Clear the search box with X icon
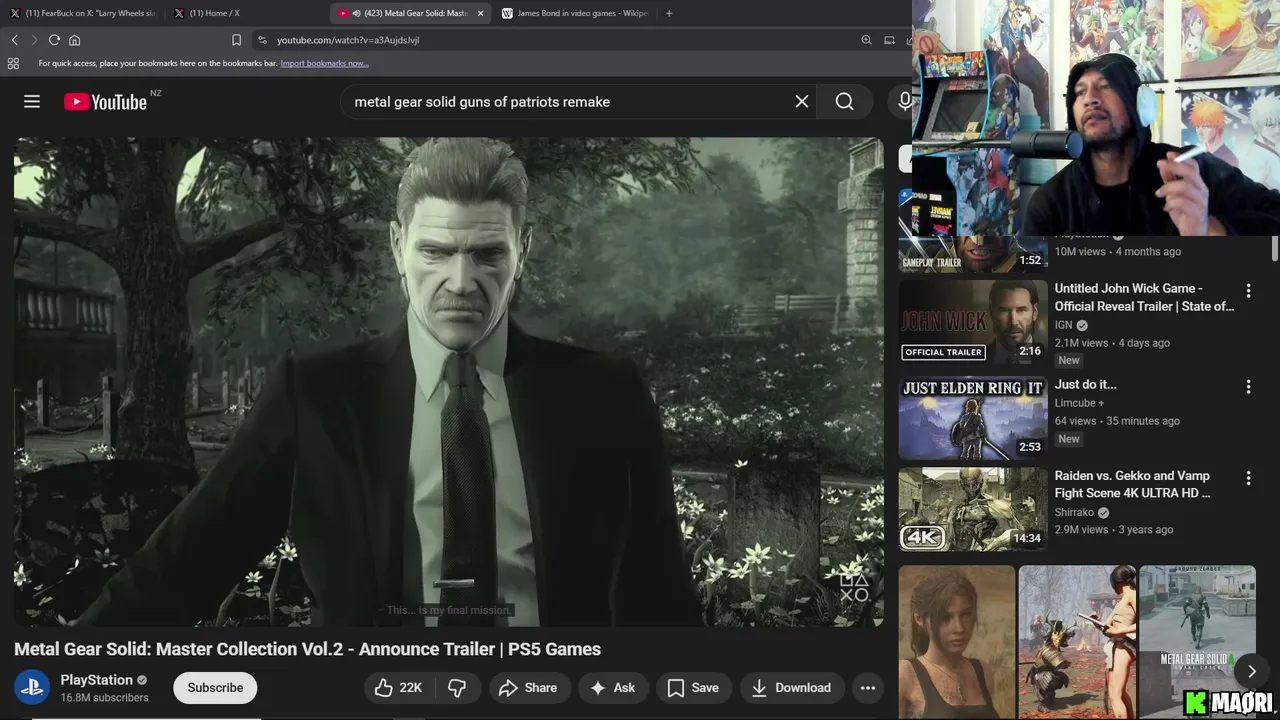1280x720 pixels. [801, 102]
